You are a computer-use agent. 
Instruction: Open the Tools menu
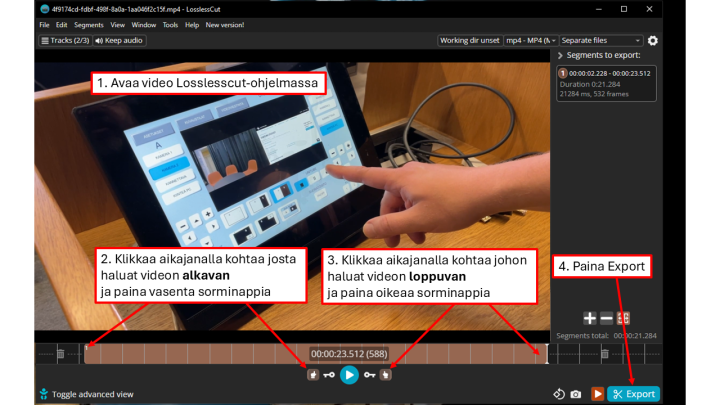click(x=170, y=25)
